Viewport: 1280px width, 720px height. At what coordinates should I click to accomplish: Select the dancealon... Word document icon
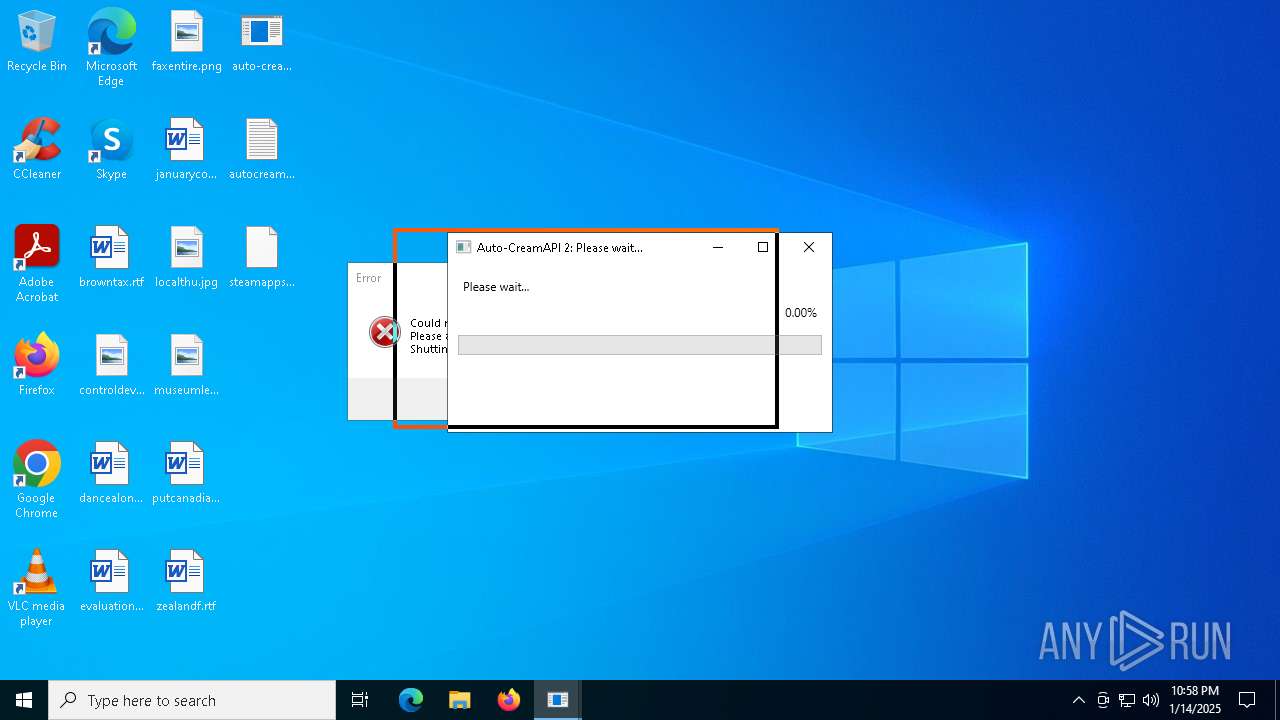coord(111,474)
